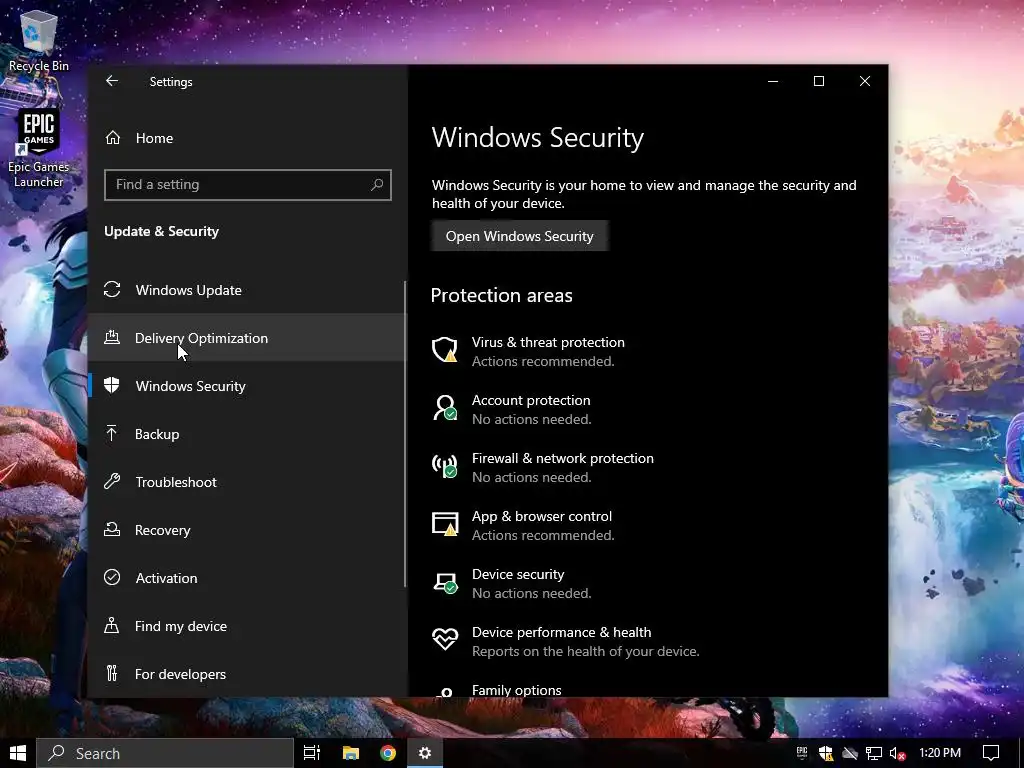Image resolution: width=1024 pixels, height=768 pixels.
Task: Click the Troubleshoot wrench icon
Action: [112, 481]
